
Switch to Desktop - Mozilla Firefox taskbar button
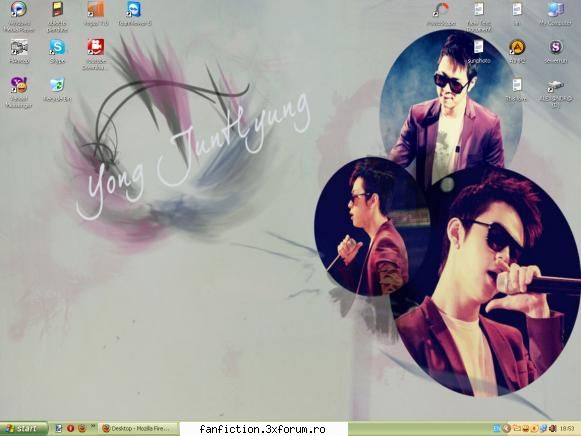pos(139,429)
